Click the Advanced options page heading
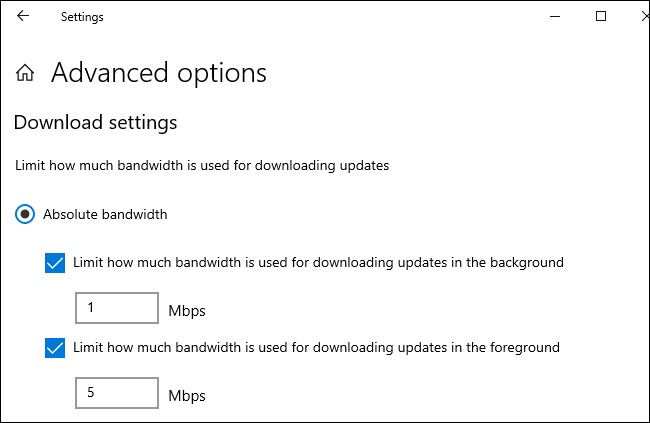This screenshot has height=423, width=650. coord(159,73)
